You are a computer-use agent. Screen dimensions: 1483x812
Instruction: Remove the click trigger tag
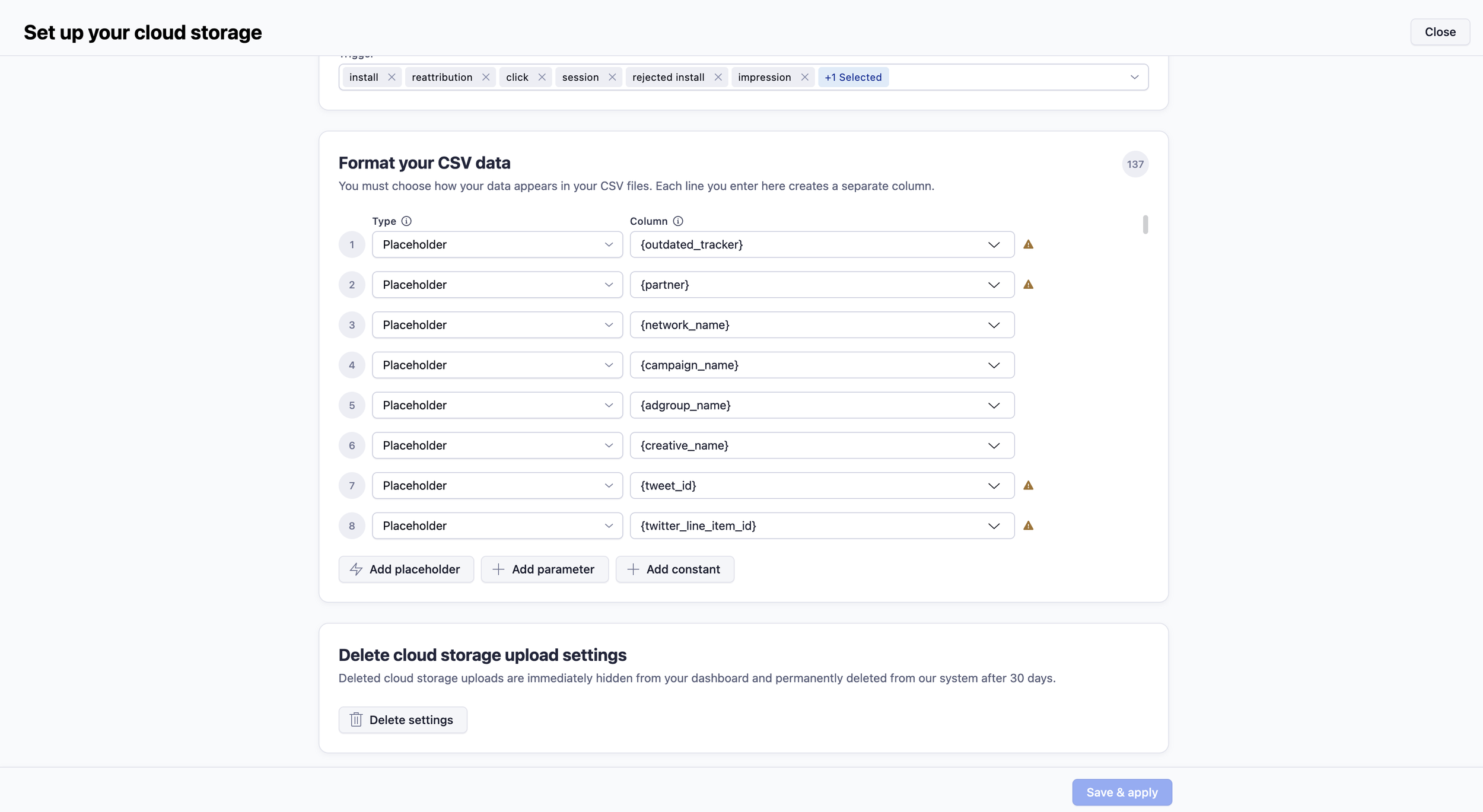pyautogui.click(x=542, y=77)
